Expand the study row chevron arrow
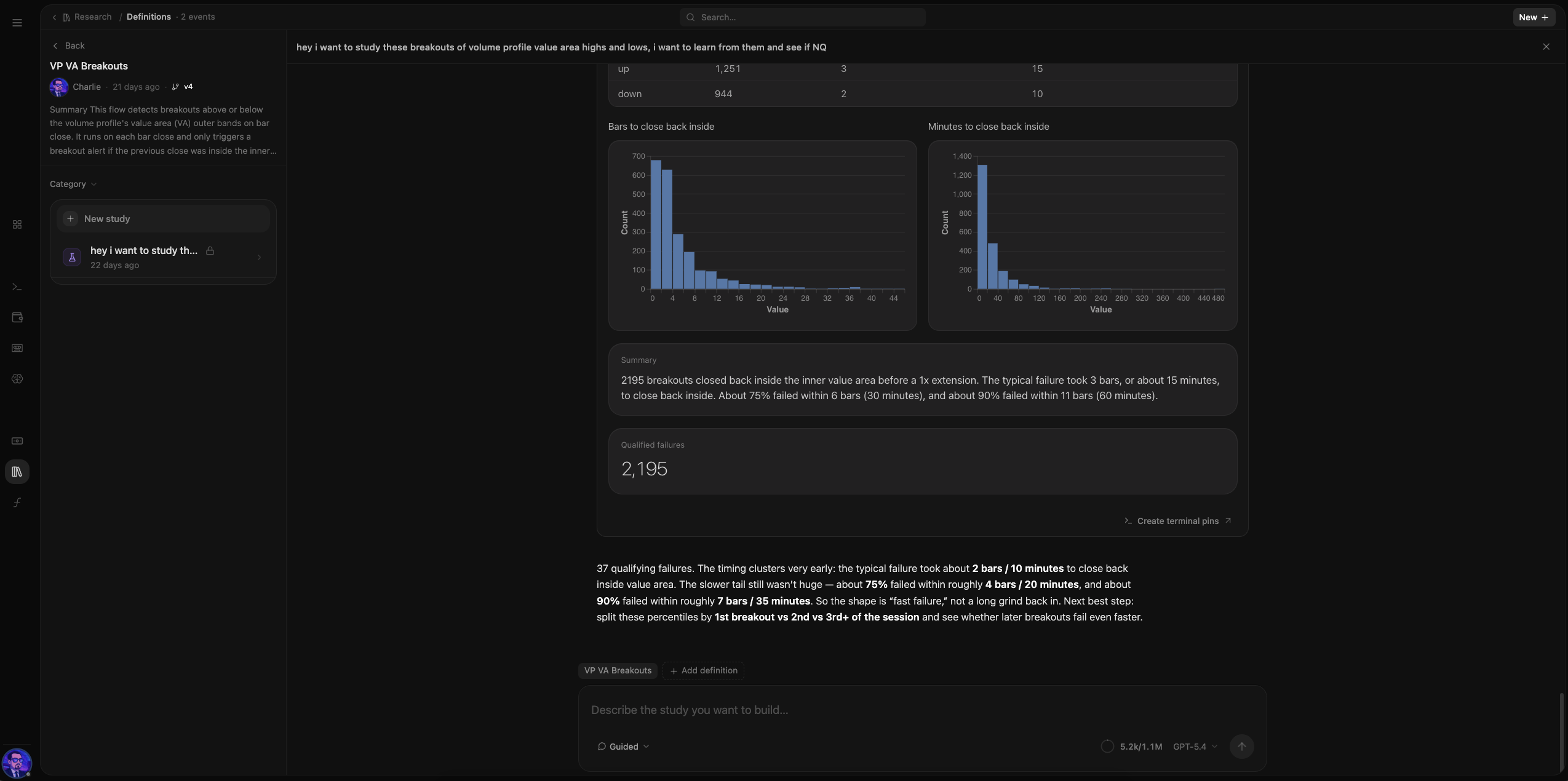 click(259, 258)
